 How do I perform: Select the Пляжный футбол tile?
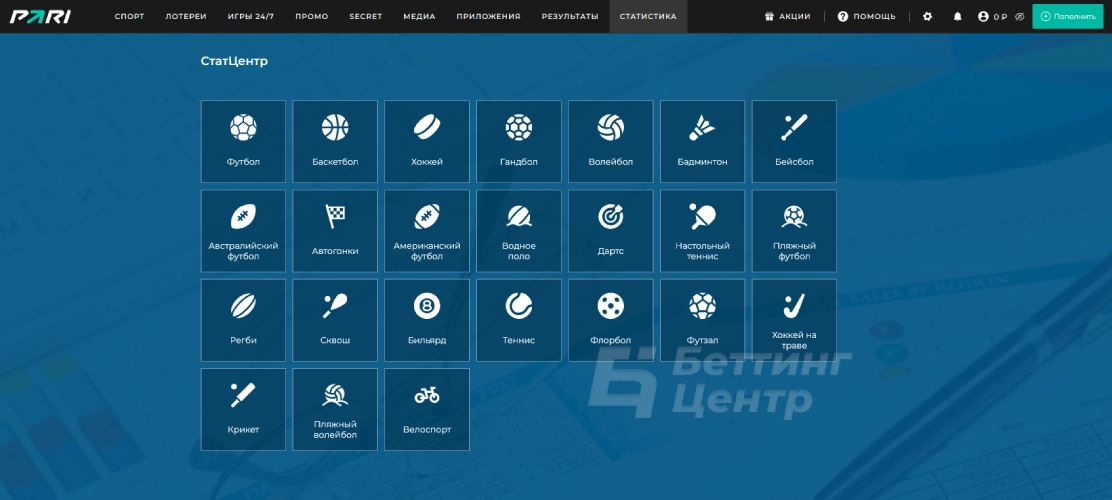click(794, 230)
